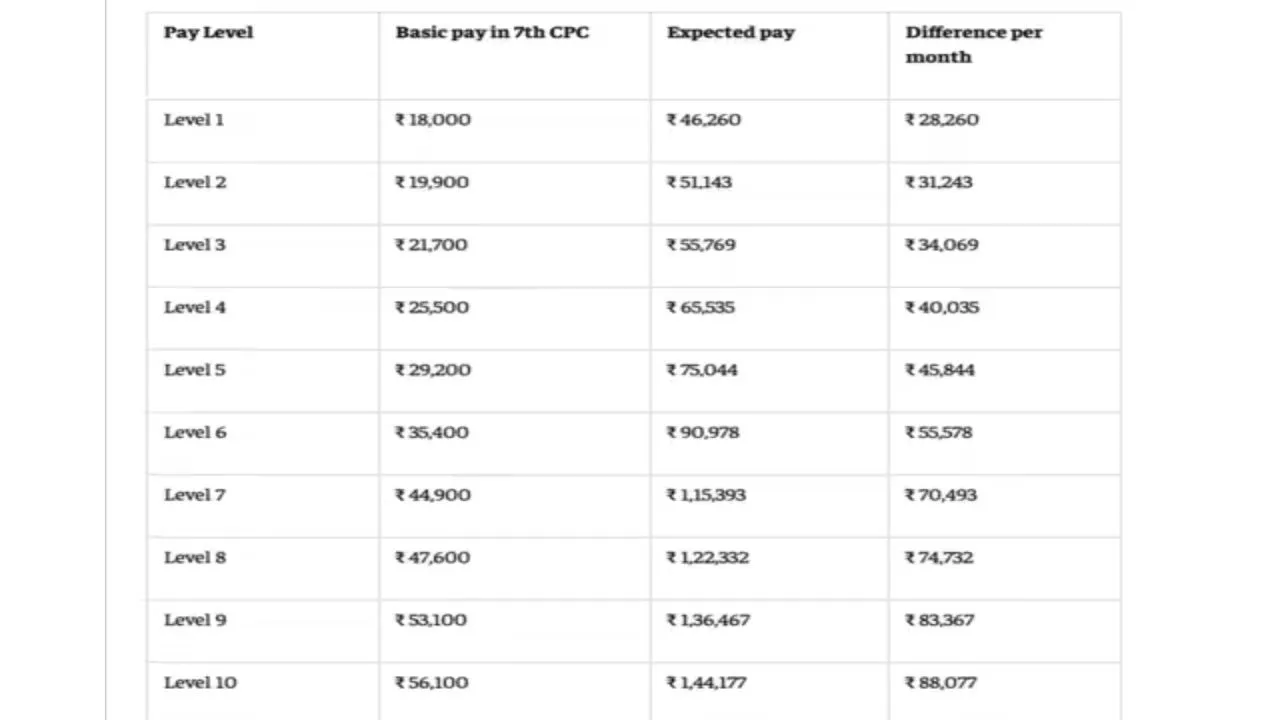Click the ₹31,243 difference cell

click(x=939, y=182)
